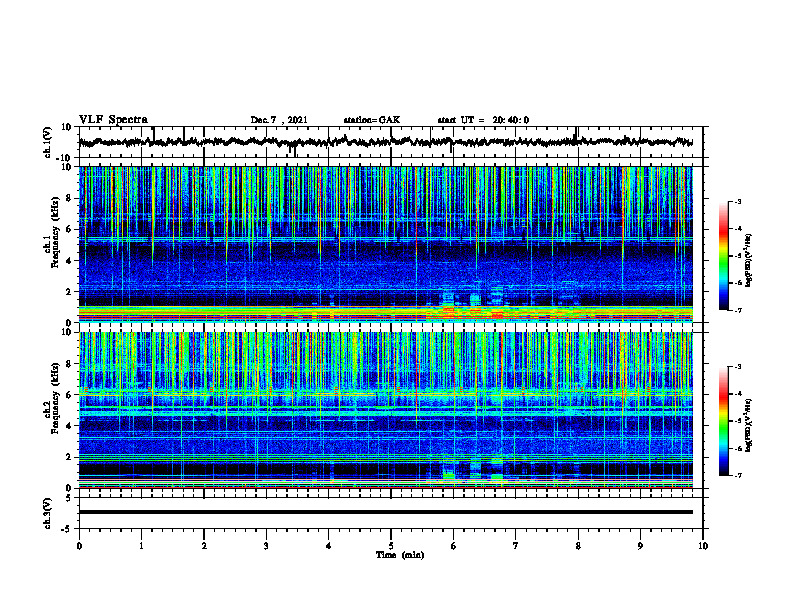Click the "ch.3(V)" axis label

click(x=47, y=514)
